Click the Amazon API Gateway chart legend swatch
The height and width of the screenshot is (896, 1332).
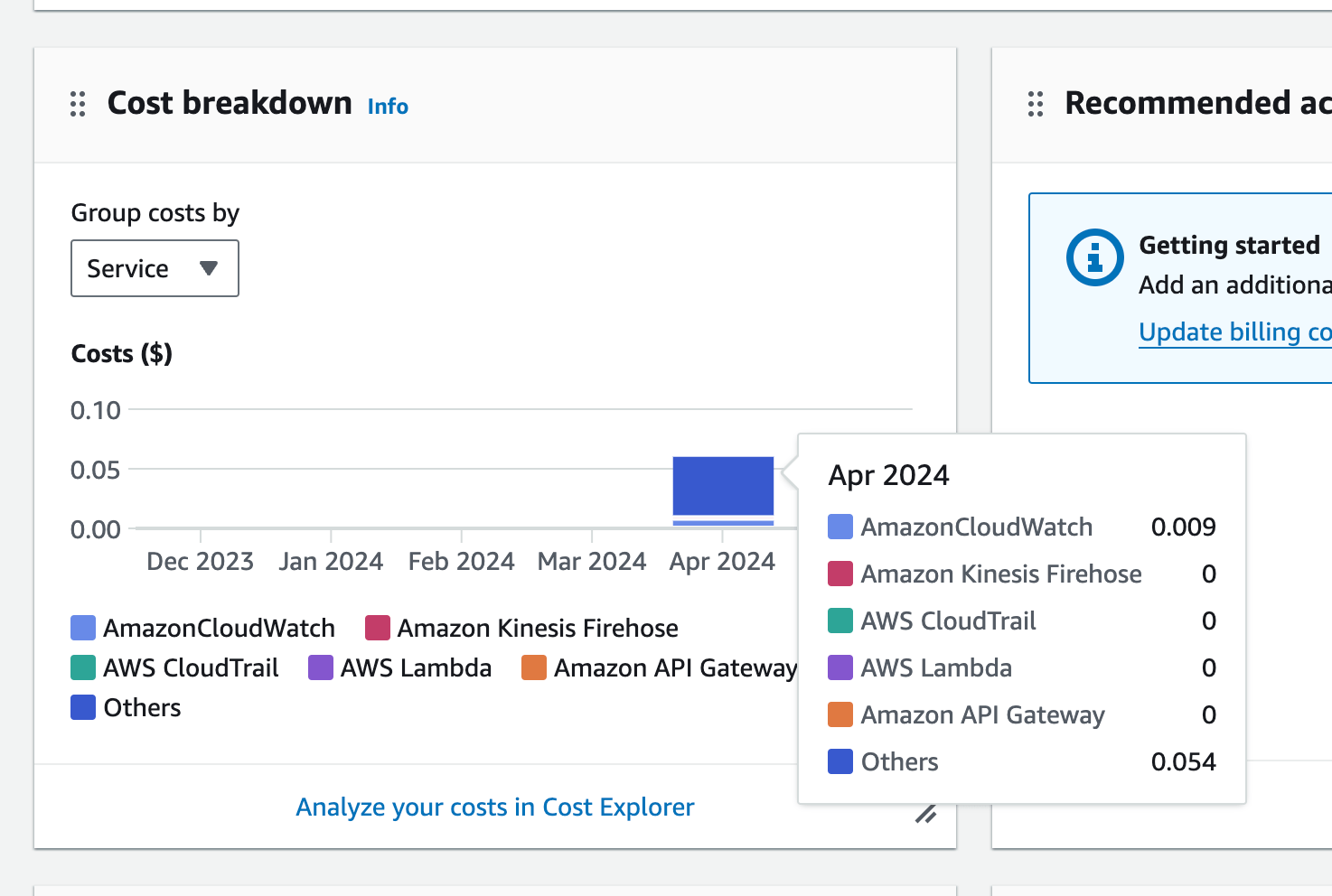(x=534, y=667)
